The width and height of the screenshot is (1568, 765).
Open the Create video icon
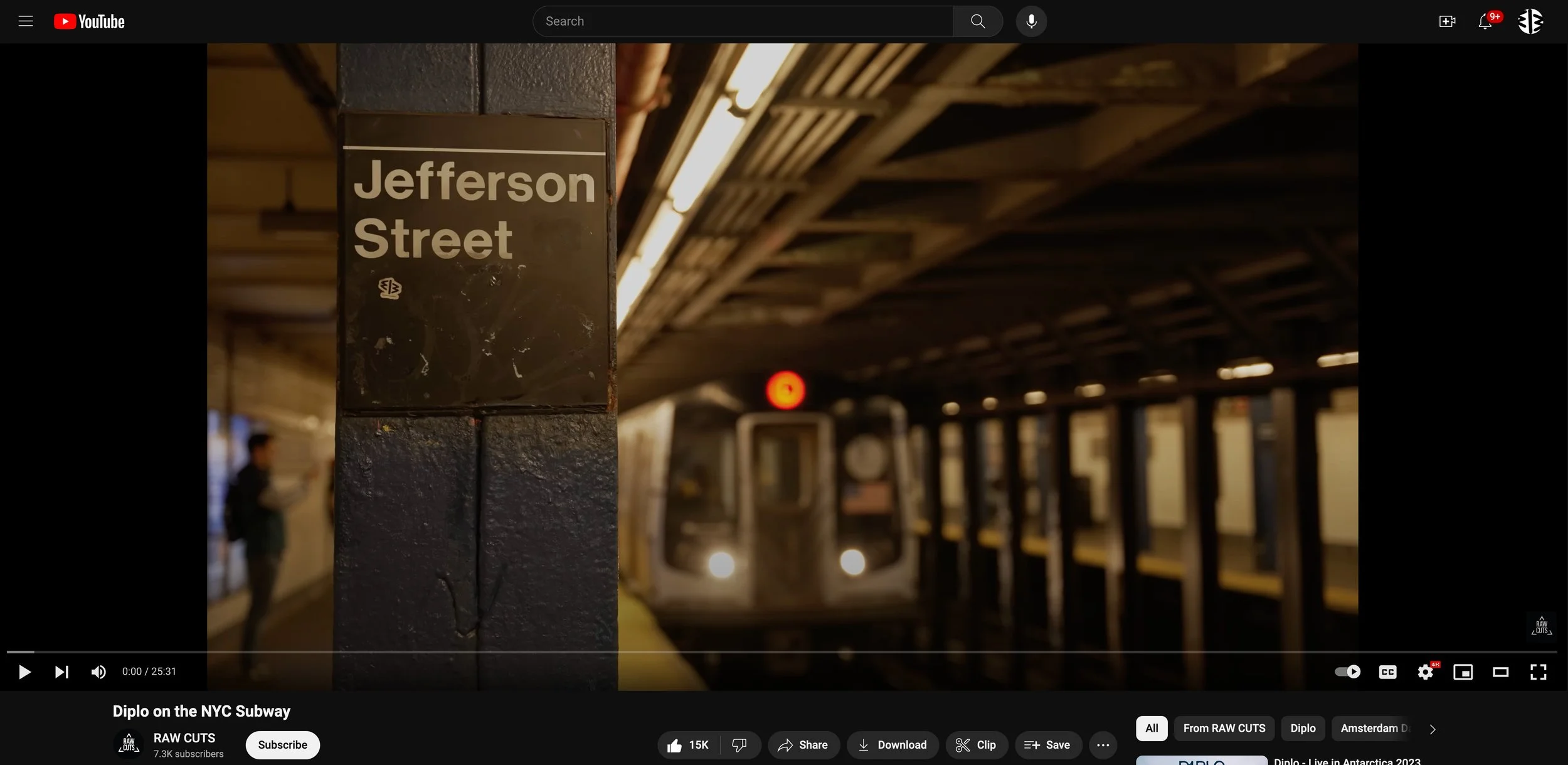click(x=1447, y=21)
